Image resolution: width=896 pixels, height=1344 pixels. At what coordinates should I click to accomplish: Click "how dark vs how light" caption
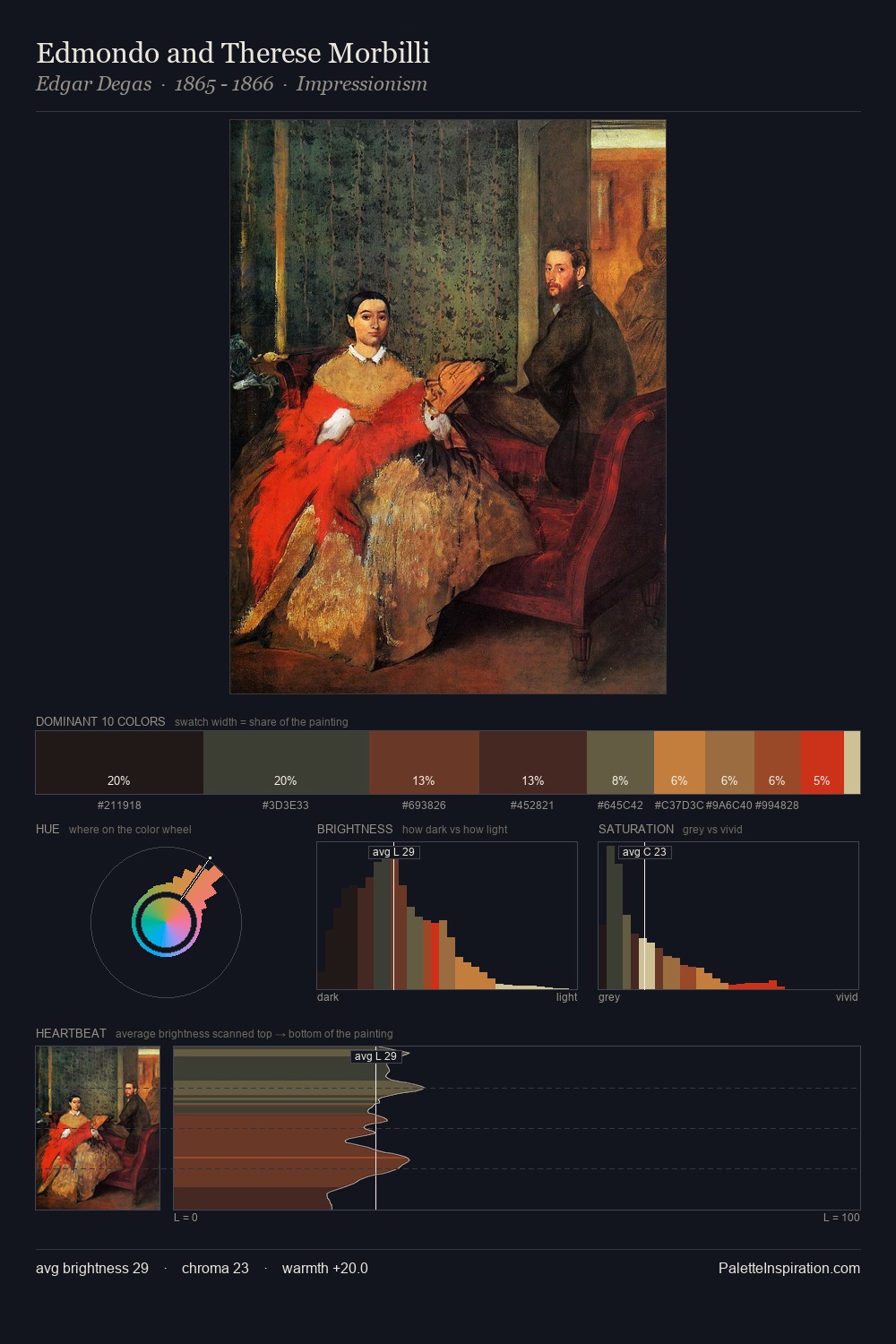[454, 829]
